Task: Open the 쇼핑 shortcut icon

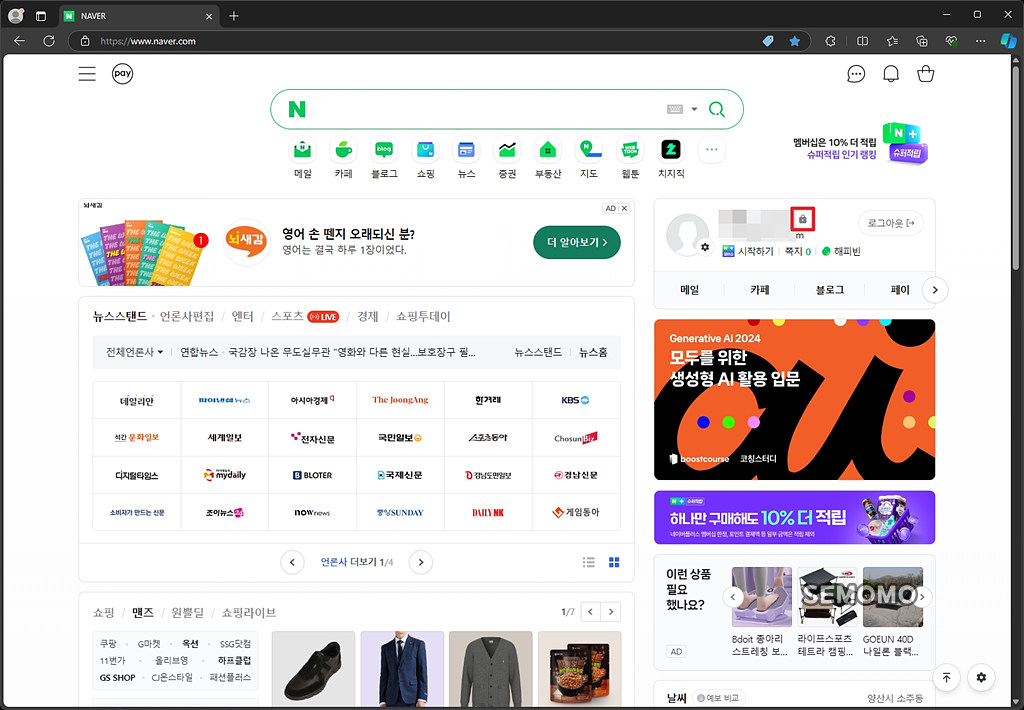Action: (x=425, y=150)
